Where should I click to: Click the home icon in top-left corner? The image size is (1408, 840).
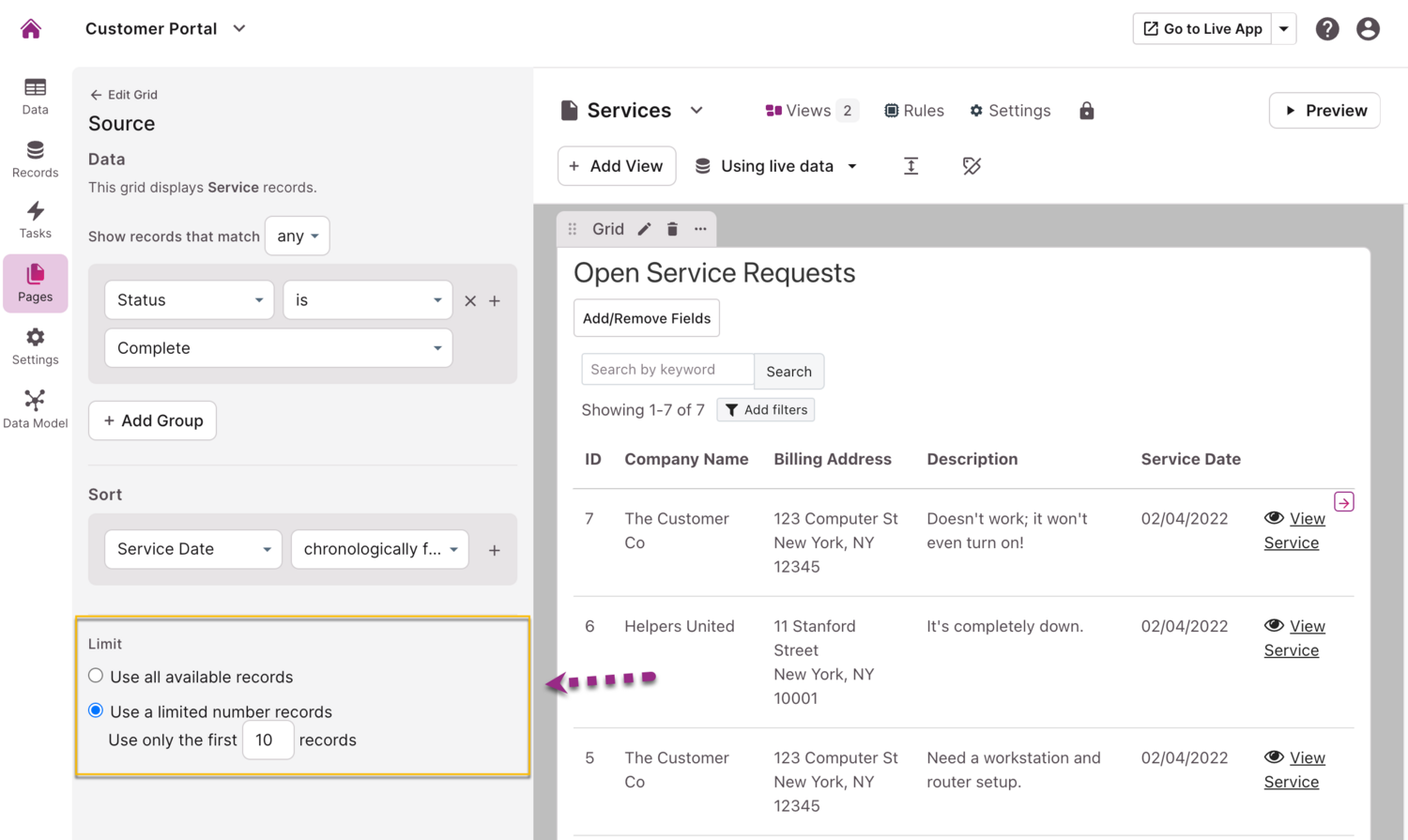(31, 29)
